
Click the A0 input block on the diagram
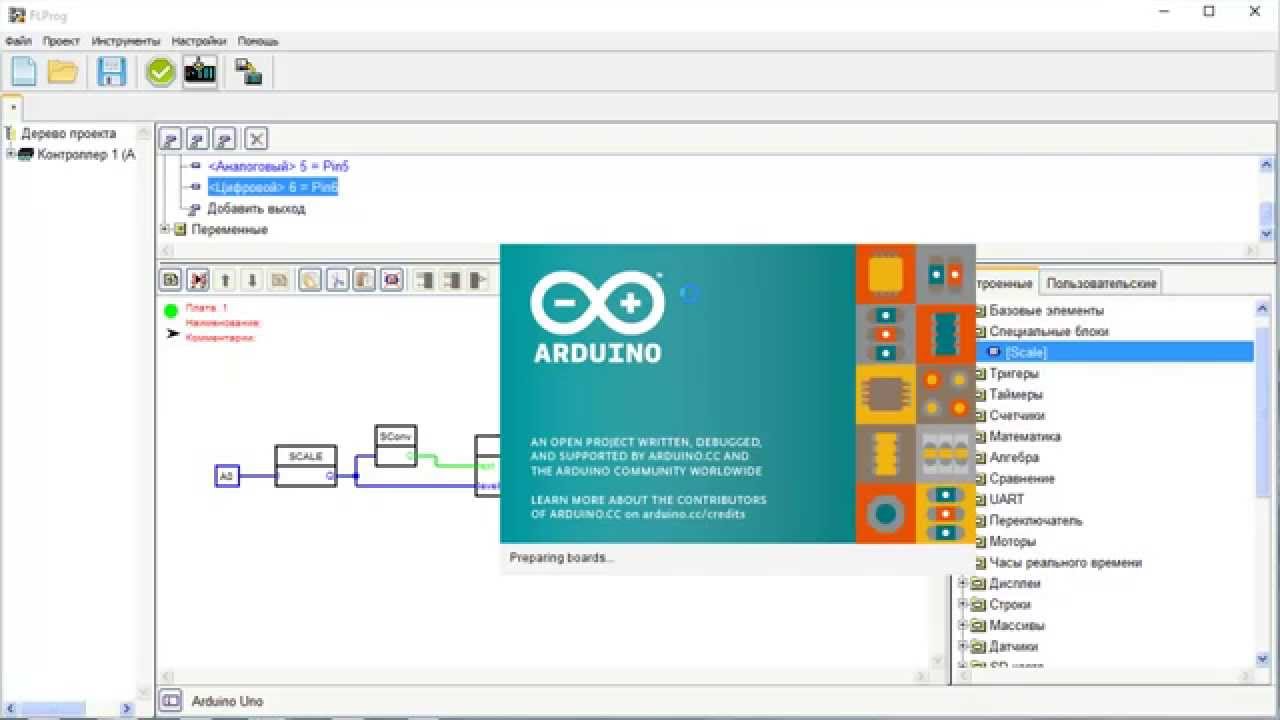(227, 476)
